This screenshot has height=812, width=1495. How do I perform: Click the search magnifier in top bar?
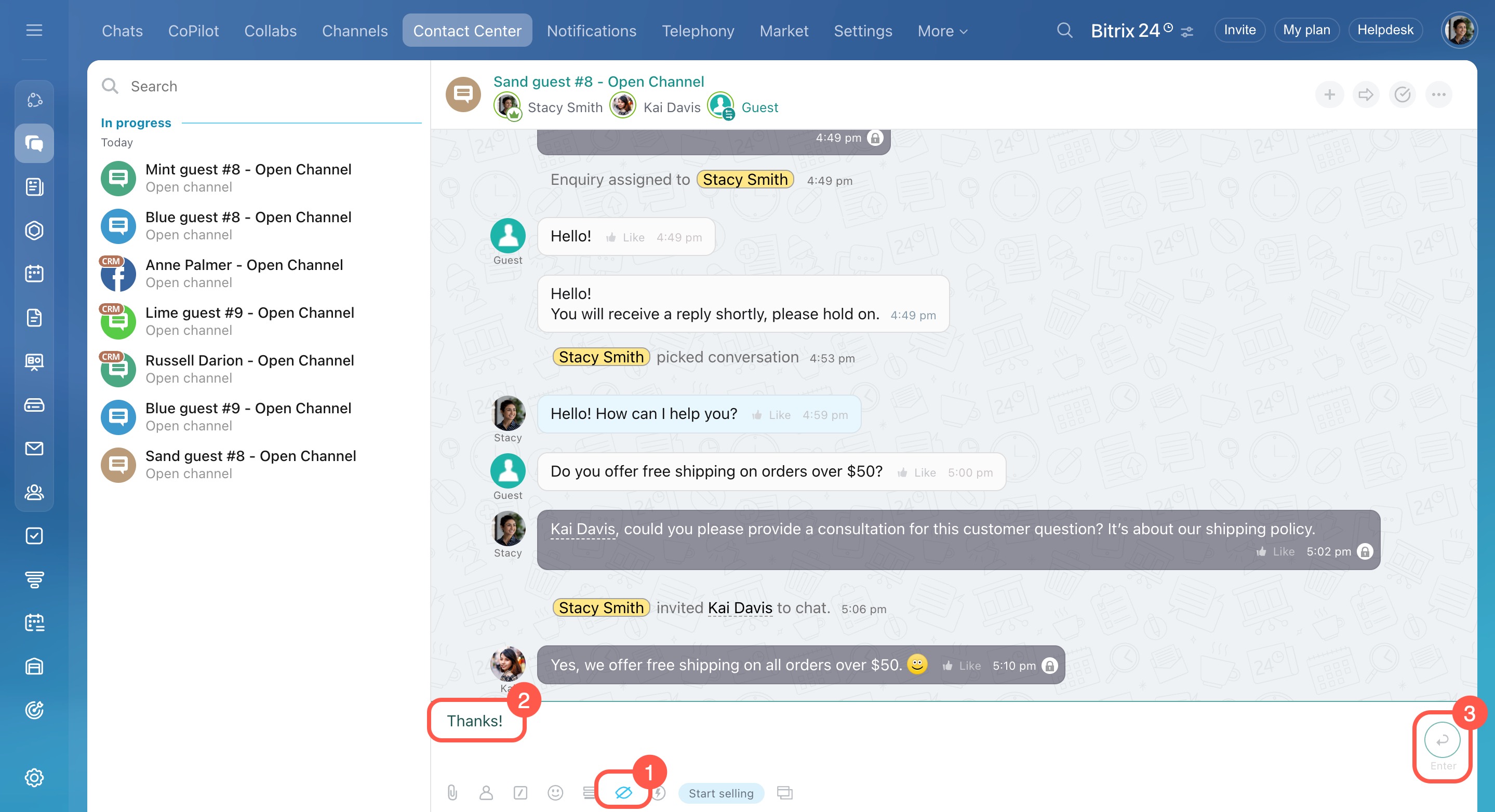(x=1064, y=30)
